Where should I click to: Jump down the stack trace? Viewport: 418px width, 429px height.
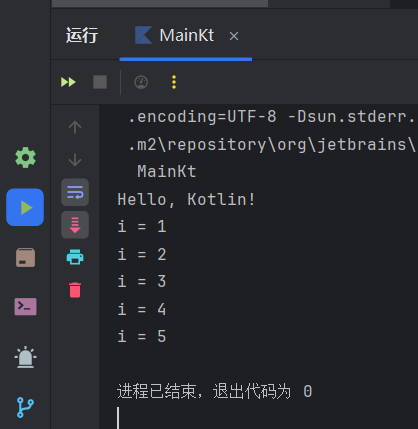[75, 160]
